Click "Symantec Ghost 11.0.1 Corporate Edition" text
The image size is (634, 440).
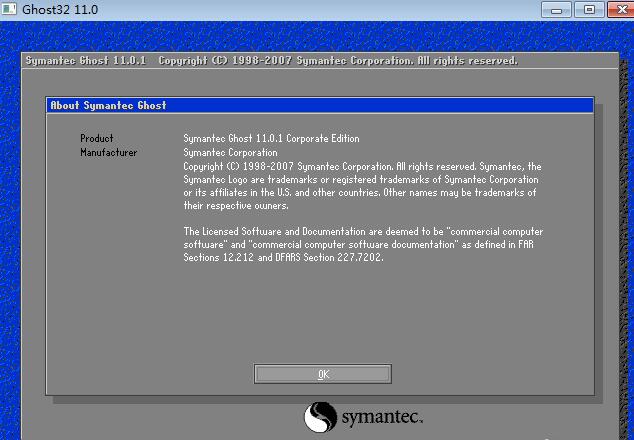(x=271, y=138)
